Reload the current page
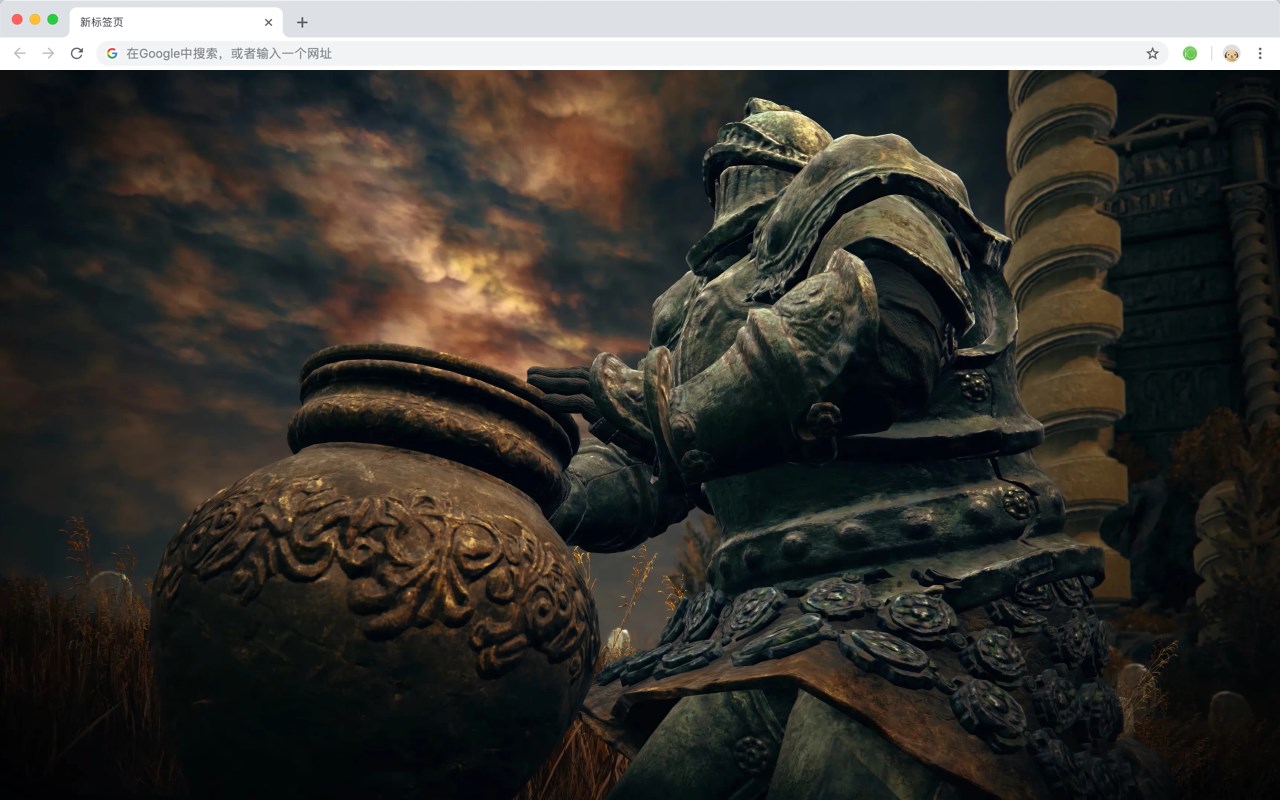This screenshot has height=800, width=1280. tap(77, 53)
